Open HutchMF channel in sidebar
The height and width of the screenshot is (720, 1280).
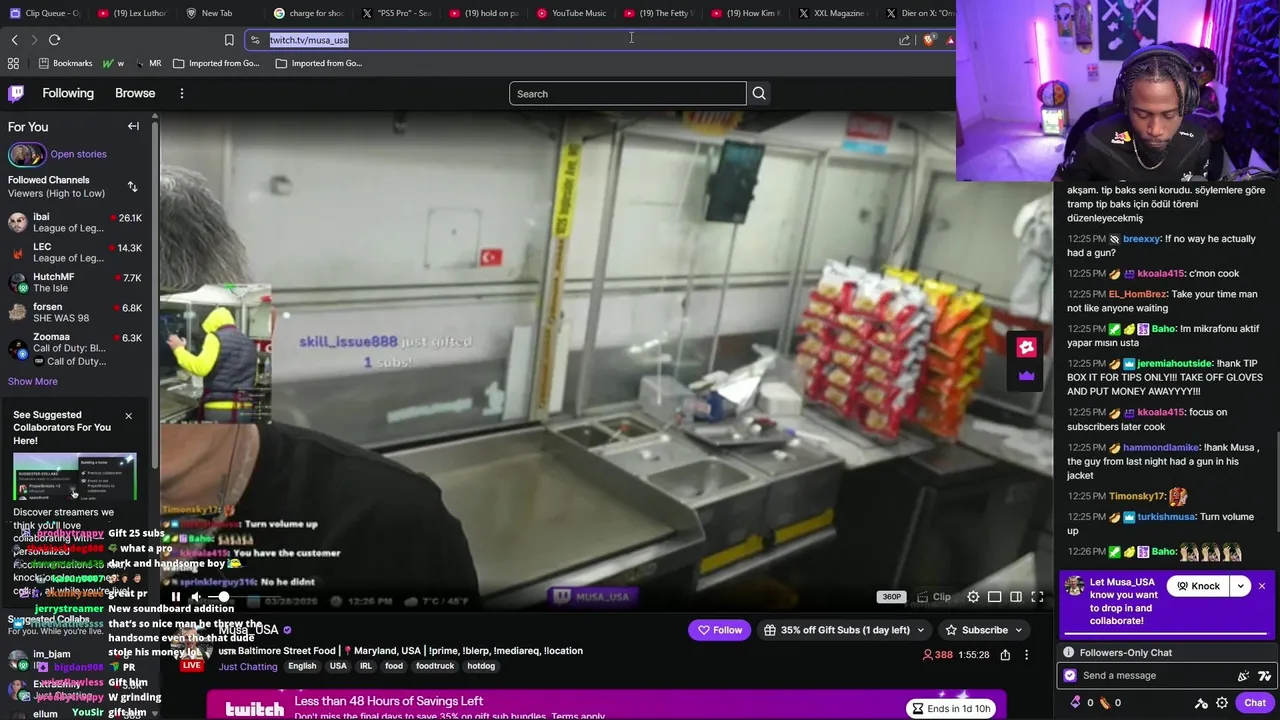pyautogui.click(x=75, y=282)
